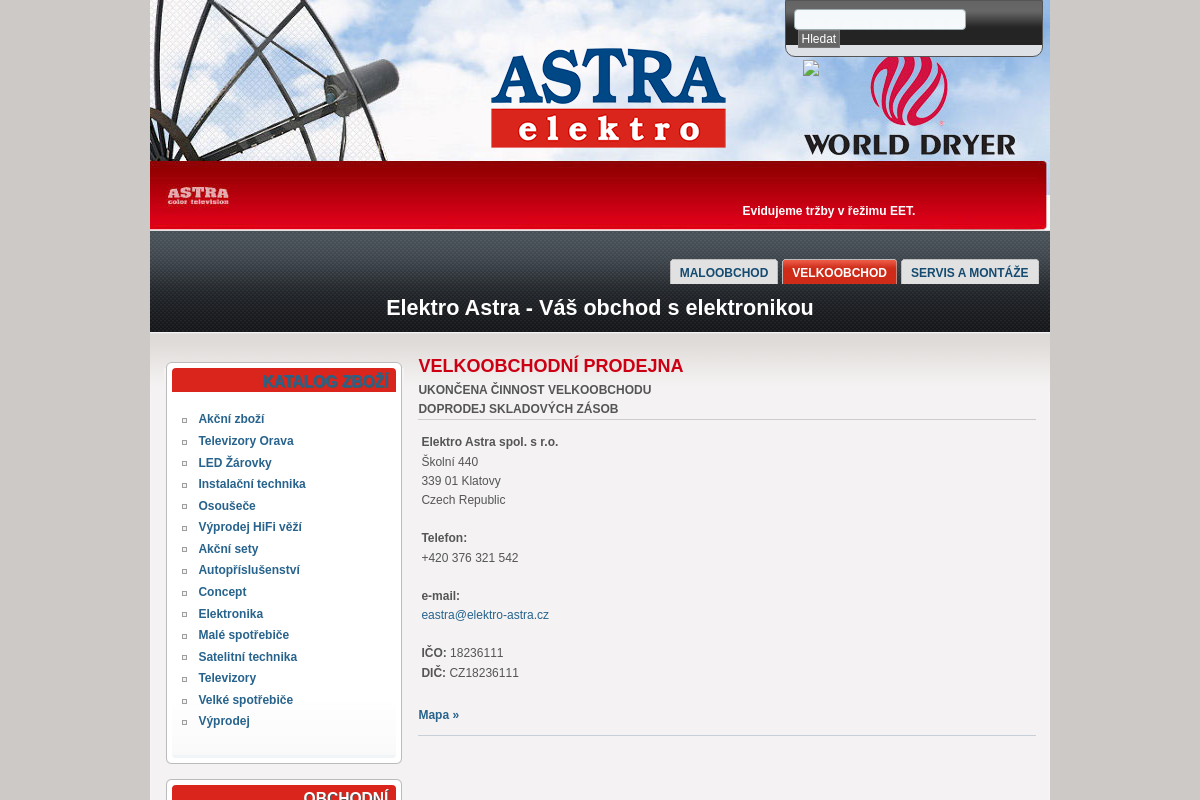
Task: Switch to the SERVIS A MONTÁŽE tab
Action: point(969,272)
